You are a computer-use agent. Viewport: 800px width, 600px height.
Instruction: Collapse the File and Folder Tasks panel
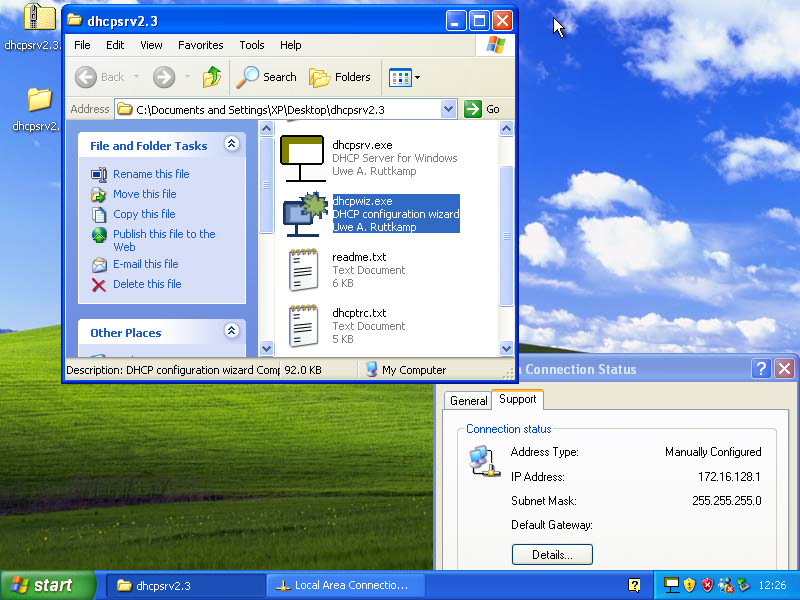click(x=232, y=145)
